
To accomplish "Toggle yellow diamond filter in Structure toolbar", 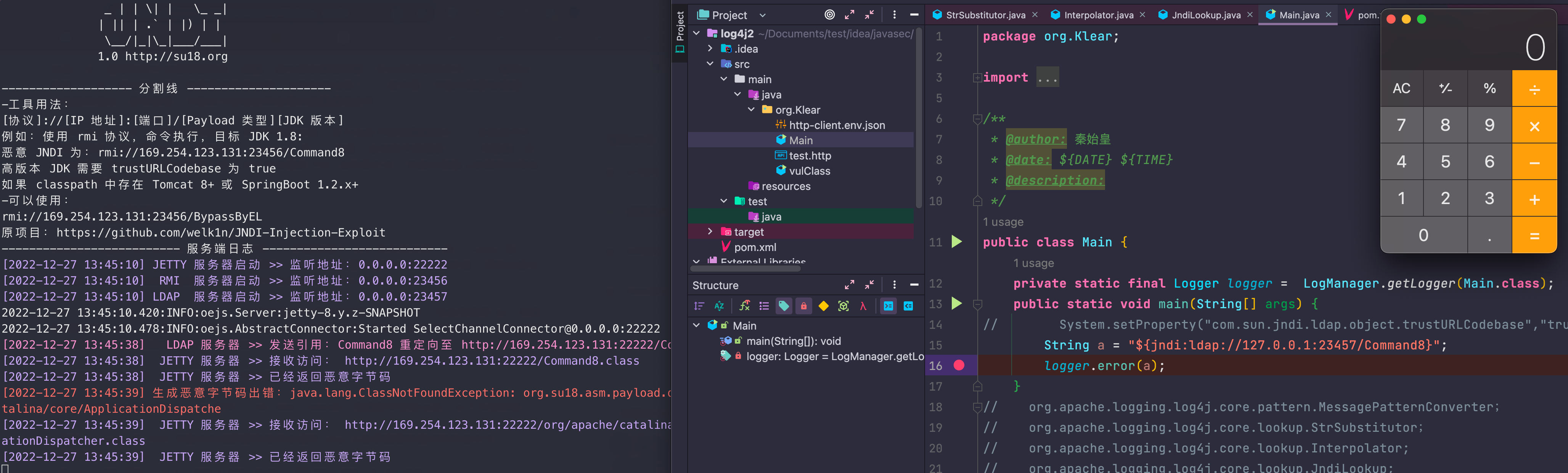I will click(x=824, y=306).
